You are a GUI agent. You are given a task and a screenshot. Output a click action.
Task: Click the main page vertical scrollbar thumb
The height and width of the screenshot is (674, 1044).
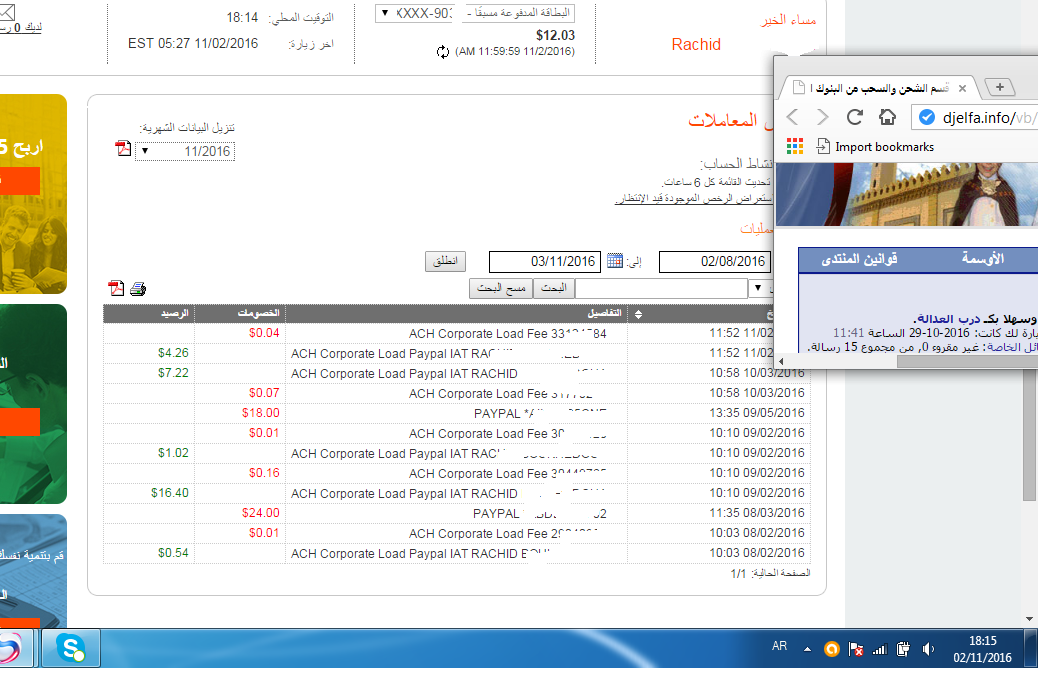(1029, 433)
